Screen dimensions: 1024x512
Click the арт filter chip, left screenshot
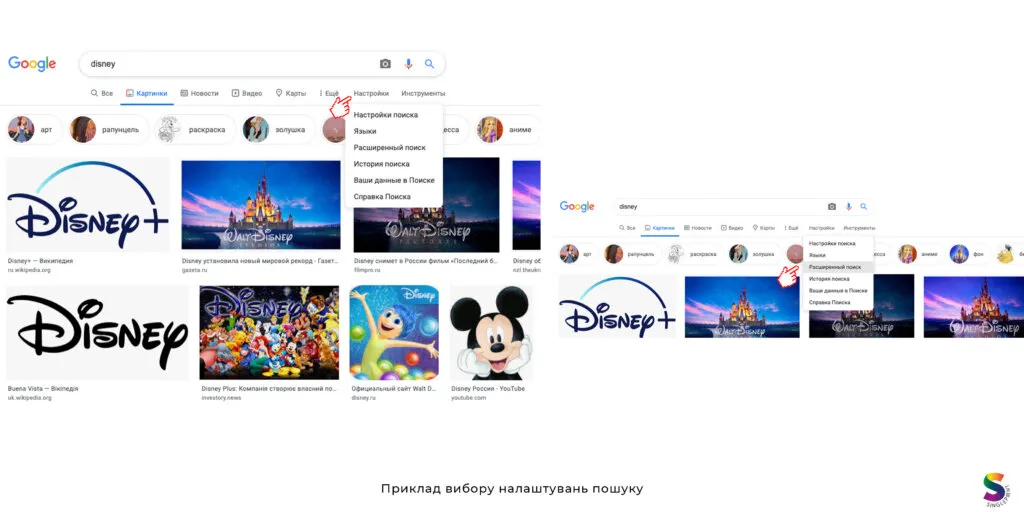point(33,129)
